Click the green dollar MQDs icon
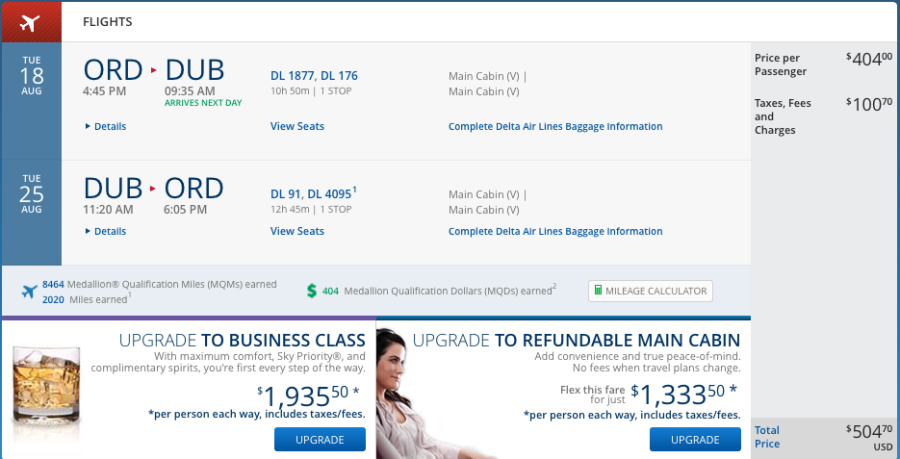The height and width of the screenshot is (459, 900). click(x=312, y=291)
